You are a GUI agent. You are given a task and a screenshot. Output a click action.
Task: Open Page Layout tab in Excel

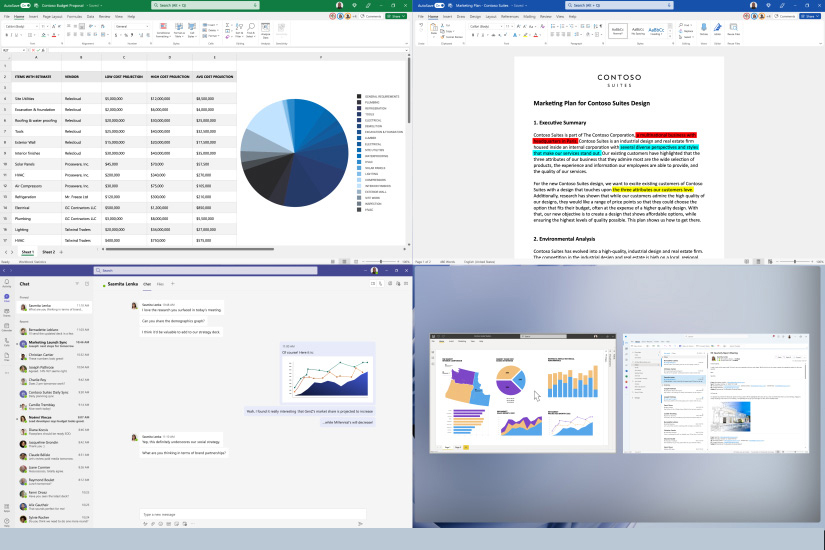(x=53, y=16)
